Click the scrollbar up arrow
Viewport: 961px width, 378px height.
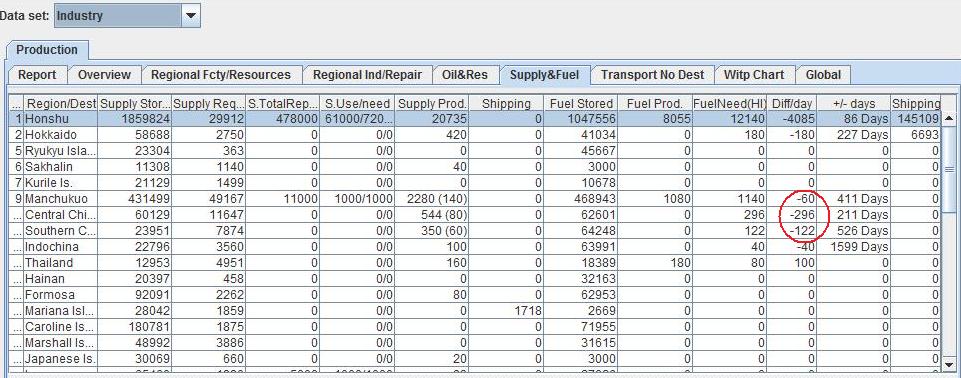949,118
